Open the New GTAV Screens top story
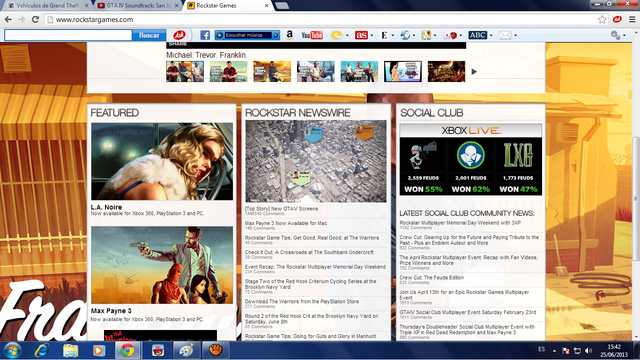 [x=281, y=209]
